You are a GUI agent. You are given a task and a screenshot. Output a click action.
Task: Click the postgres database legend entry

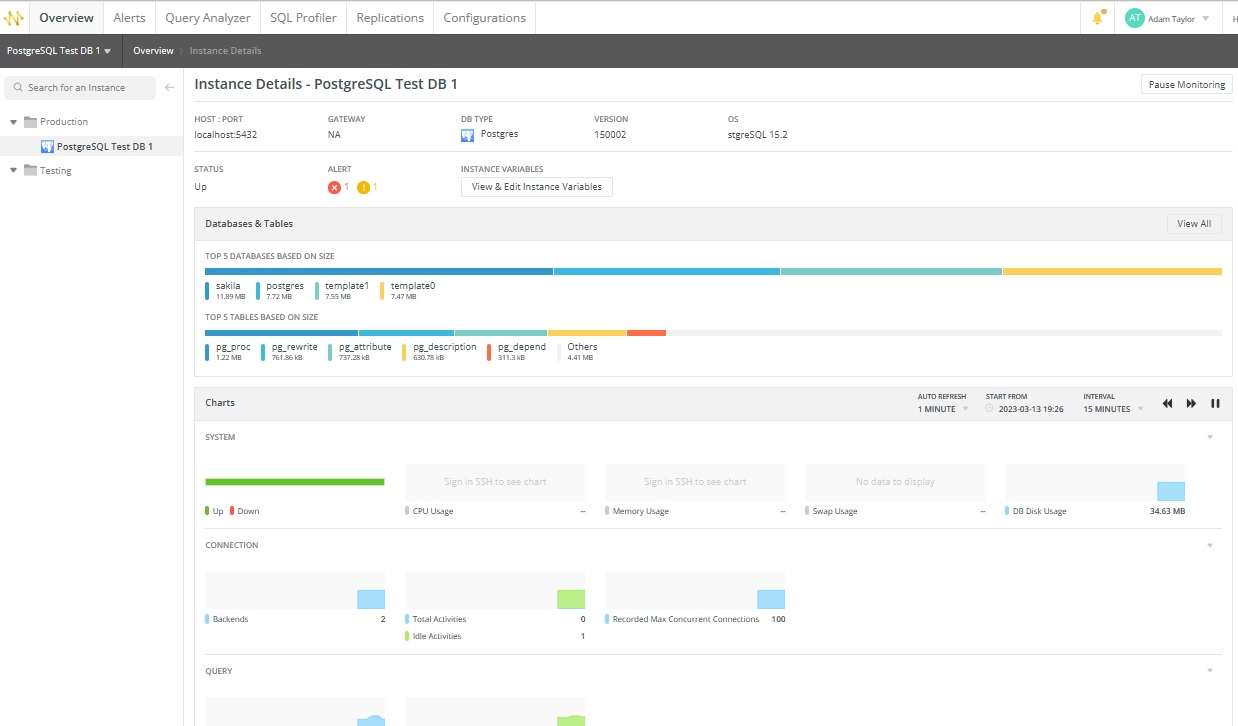point(280,291)
